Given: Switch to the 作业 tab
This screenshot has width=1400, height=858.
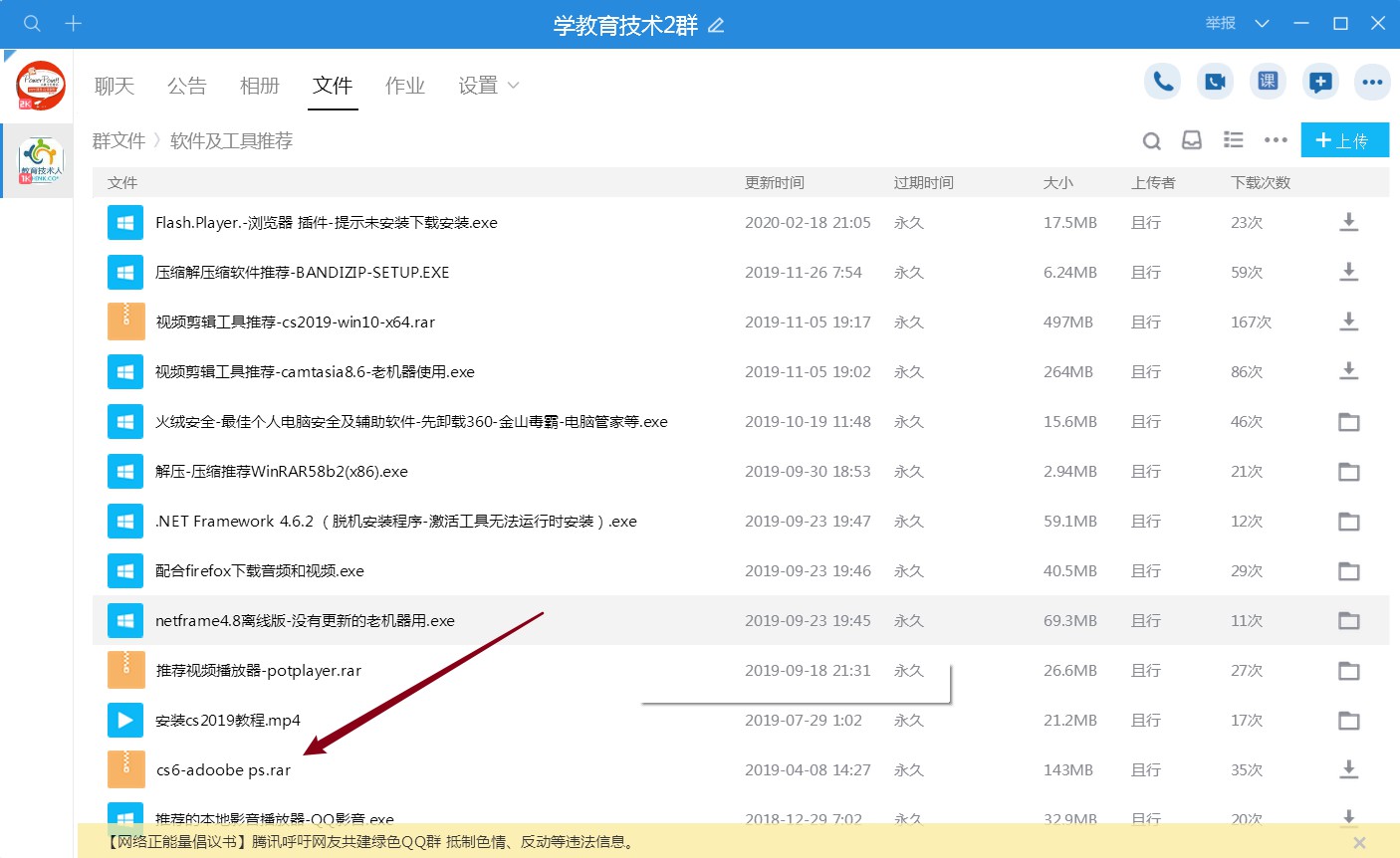Looking at the screenshot, I should (x=405, y=86).
